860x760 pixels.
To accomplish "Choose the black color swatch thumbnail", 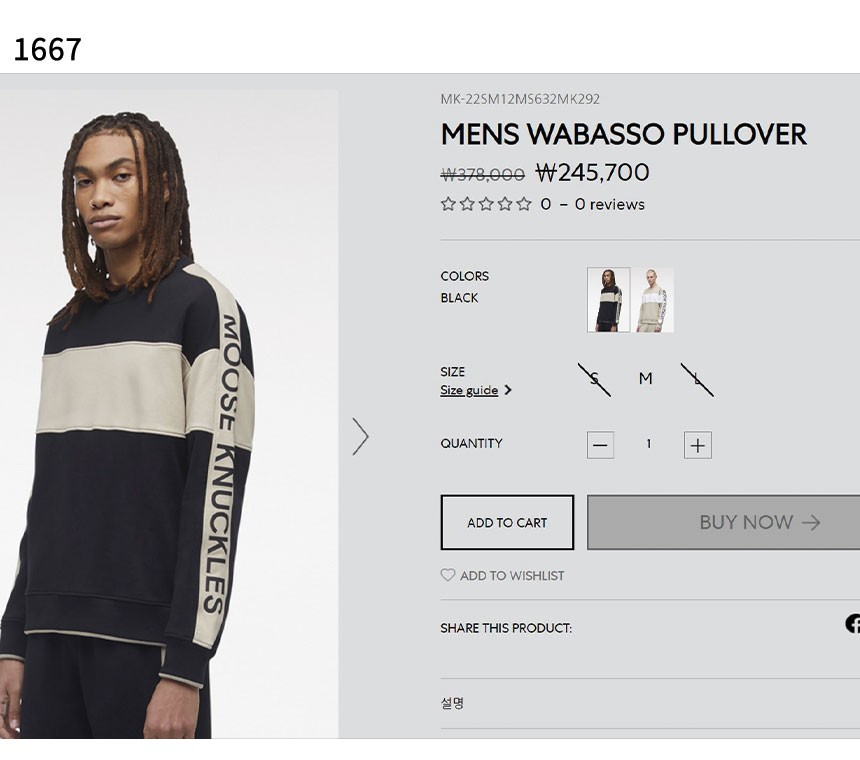I will pos(608,300).
